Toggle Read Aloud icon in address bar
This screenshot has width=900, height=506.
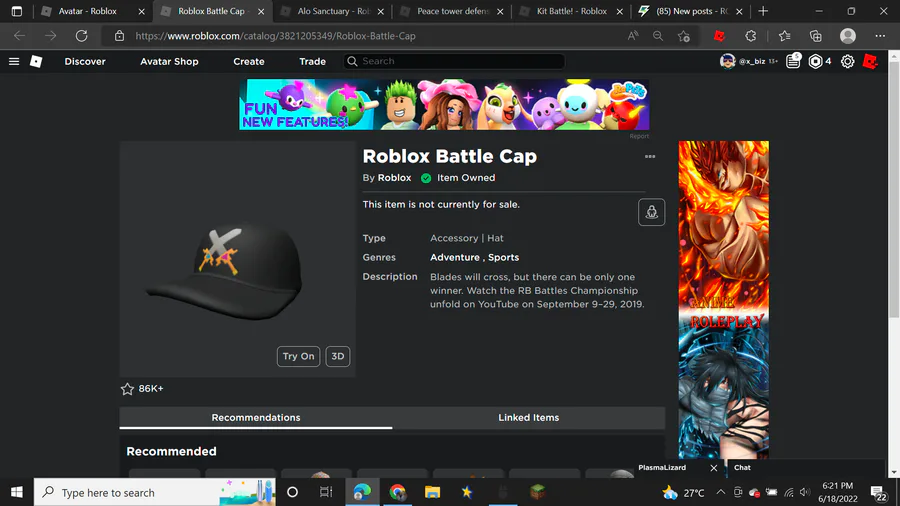click(633, 36)
